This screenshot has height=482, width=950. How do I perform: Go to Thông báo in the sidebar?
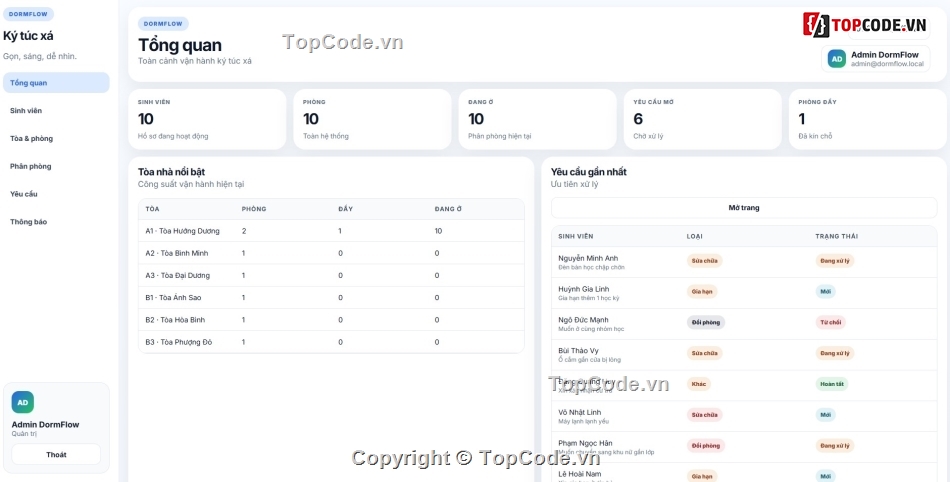(56, 222)
